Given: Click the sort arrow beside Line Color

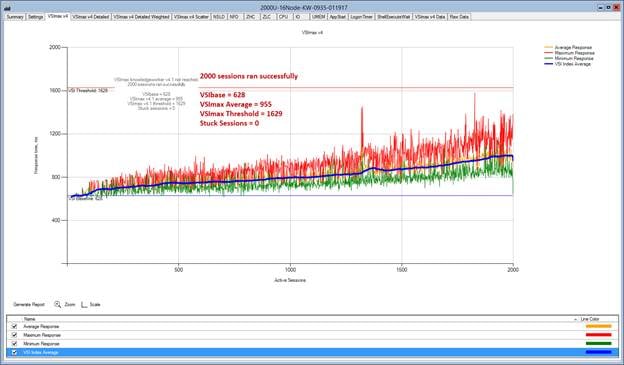Looking at the screenshot, I should (576, 319).
